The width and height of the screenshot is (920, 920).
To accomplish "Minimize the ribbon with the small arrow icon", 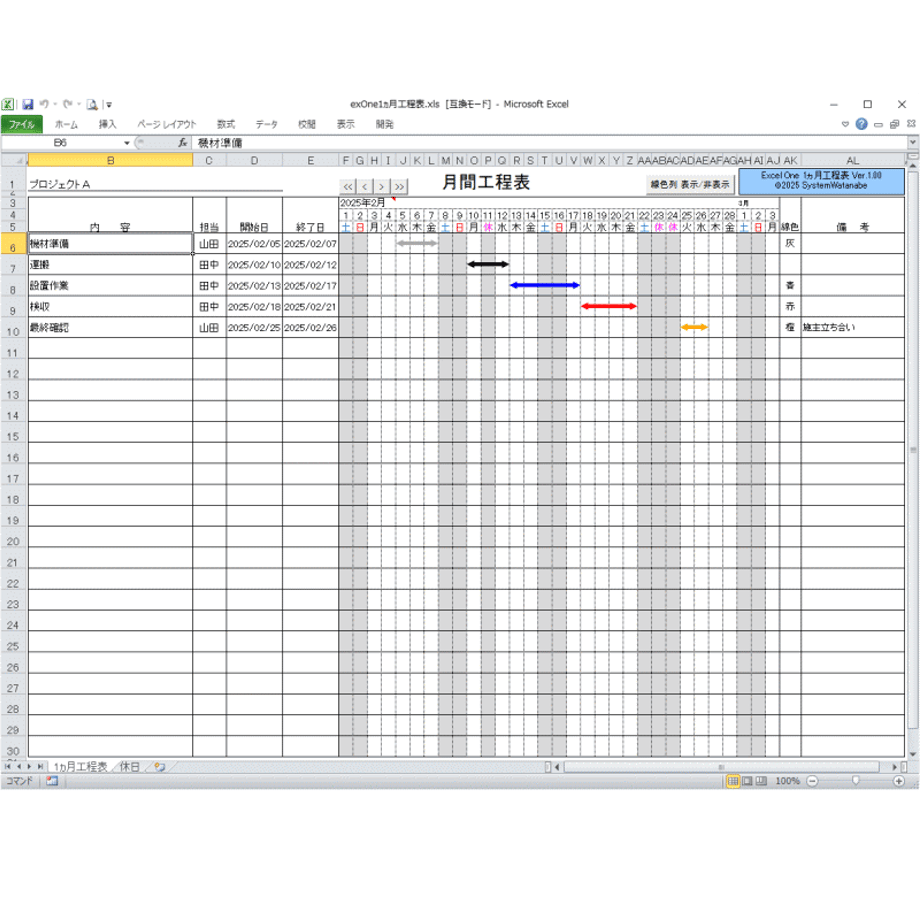I will pos(845,124).
